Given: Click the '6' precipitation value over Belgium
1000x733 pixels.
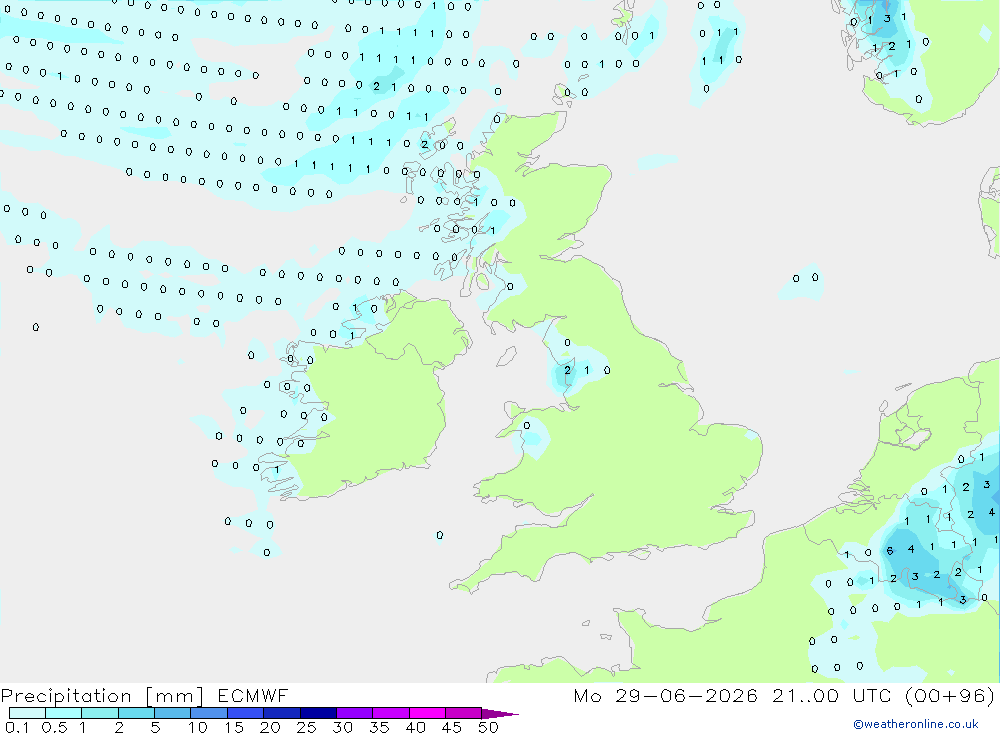Looking at the screenshot, I should click(x=890, y=551).
